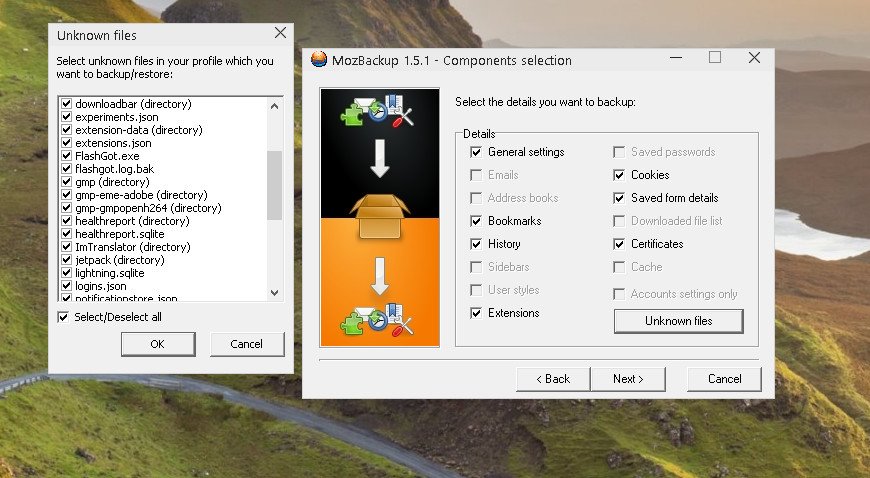
Task: Click the disabled Accounts settings only checkbox
Action: pos(619,294)
